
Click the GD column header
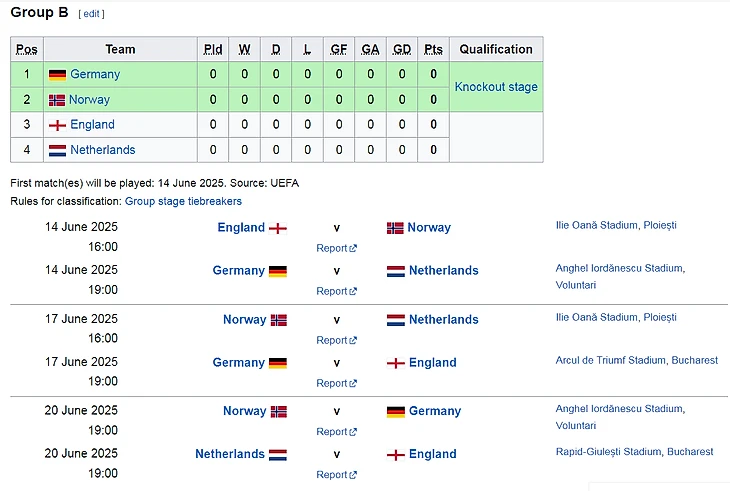pos(402,49)
